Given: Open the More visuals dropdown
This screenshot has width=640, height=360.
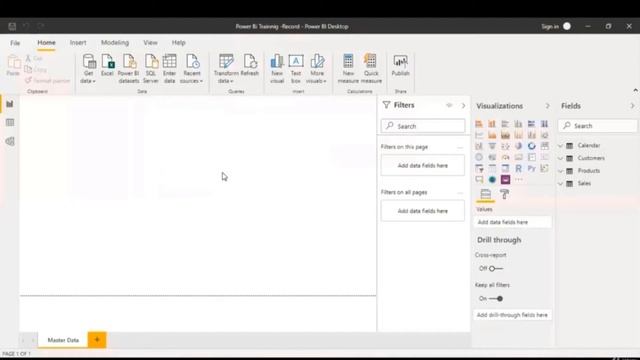Looking at the screenshot, I should pos(316,69).
